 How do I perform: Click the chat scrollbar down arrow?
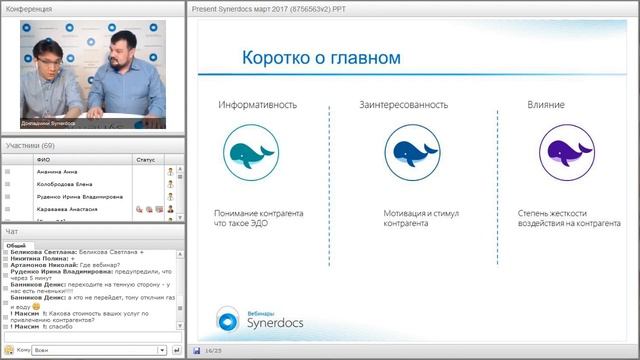pos(180,326)
